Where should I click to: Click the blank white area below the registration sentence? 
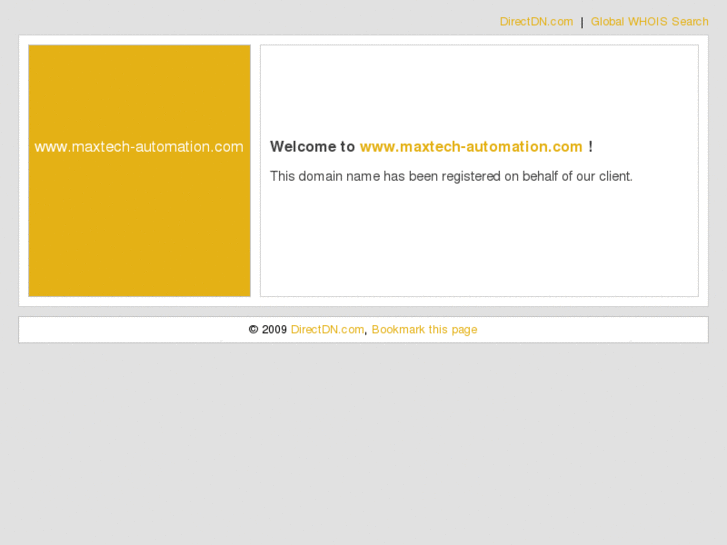coord(479,239)
